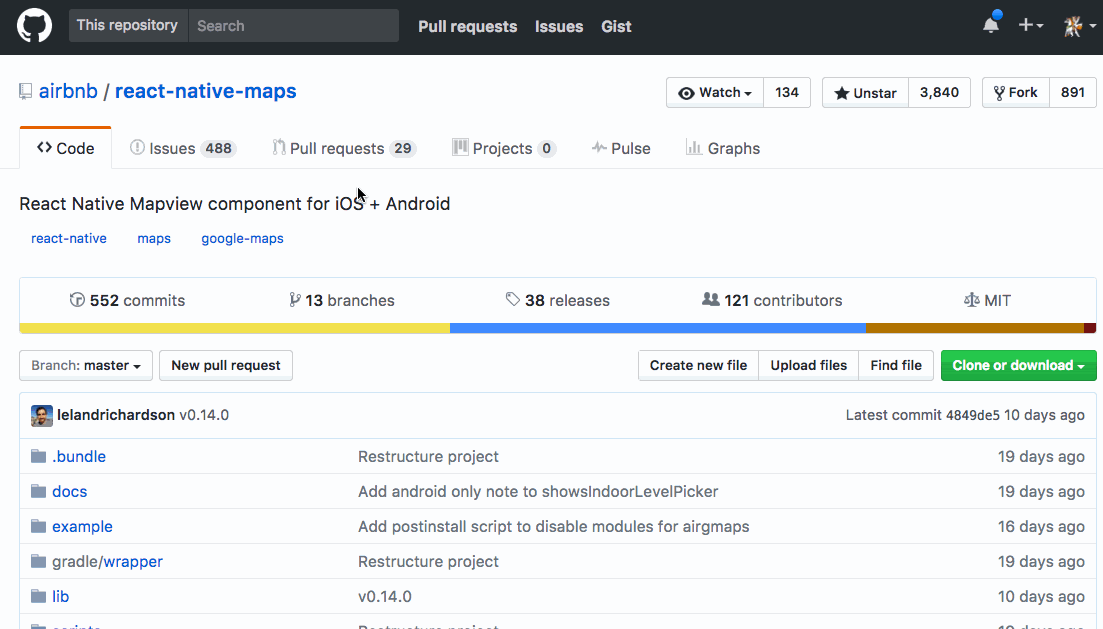Unstar the repository

(x=865, y=92)
